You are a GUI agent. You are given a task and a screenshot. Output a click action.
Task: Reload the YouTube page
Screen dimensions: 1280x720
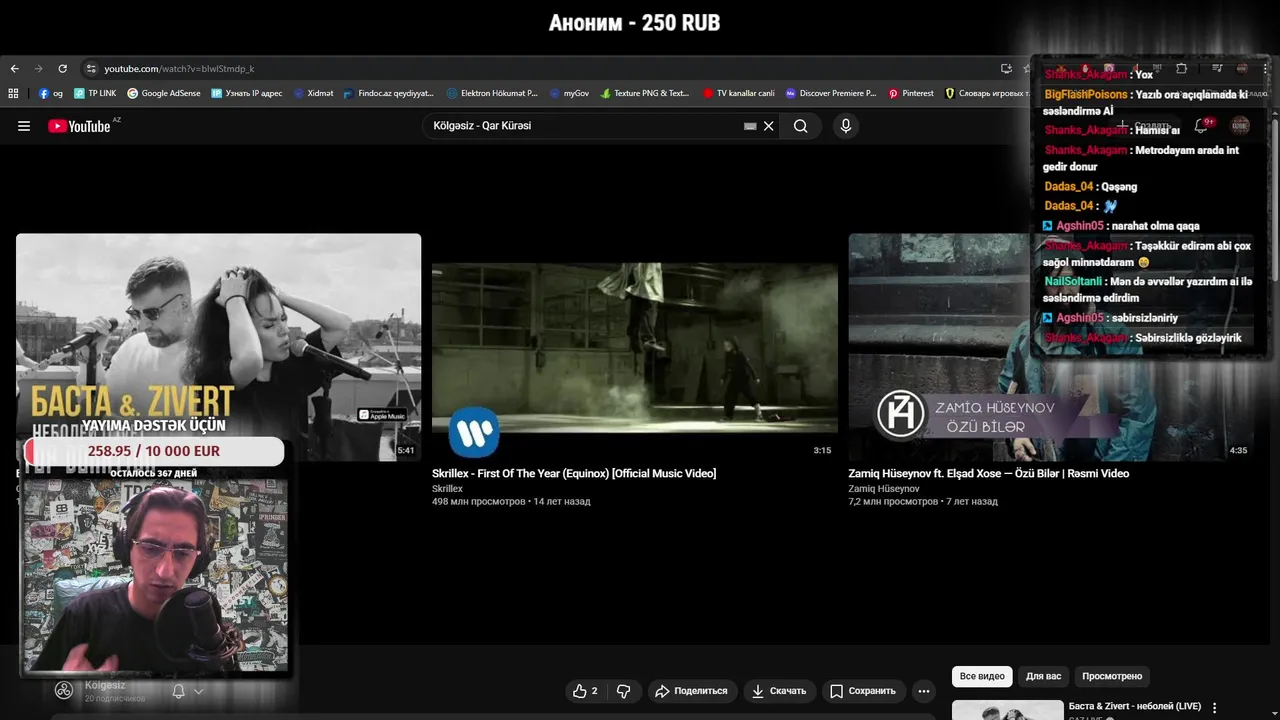pos(62,69)
